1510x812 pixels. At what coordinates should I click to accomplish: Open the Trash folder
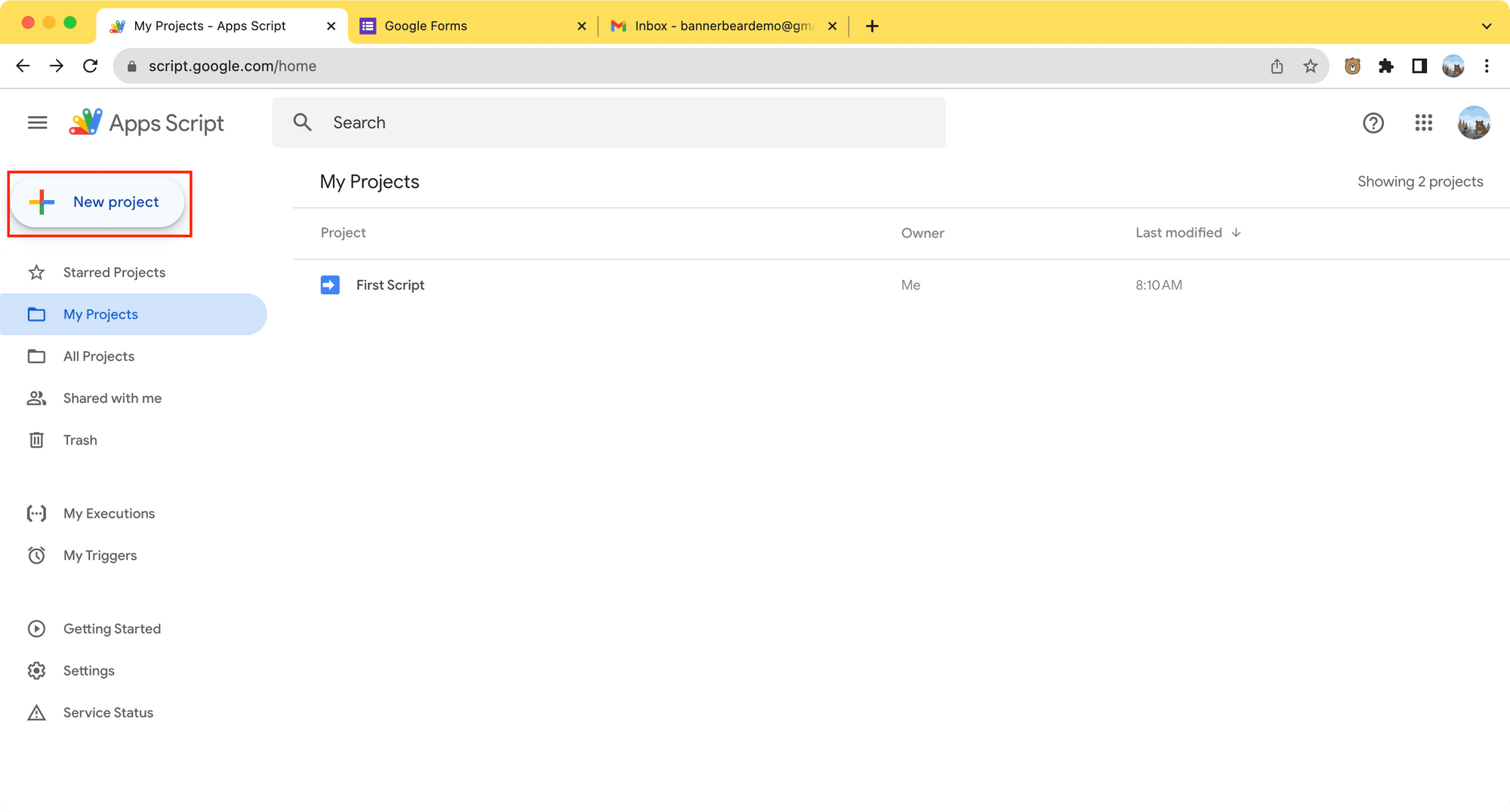tap(80, 440)
